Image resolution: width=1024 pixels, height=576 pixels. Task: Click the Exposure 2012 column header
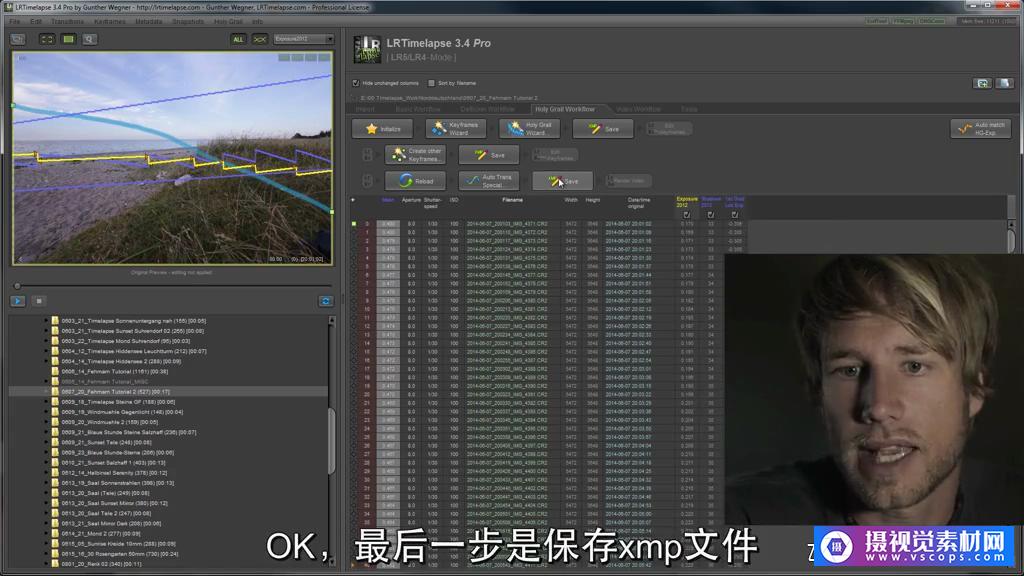[x=687, y=202]
